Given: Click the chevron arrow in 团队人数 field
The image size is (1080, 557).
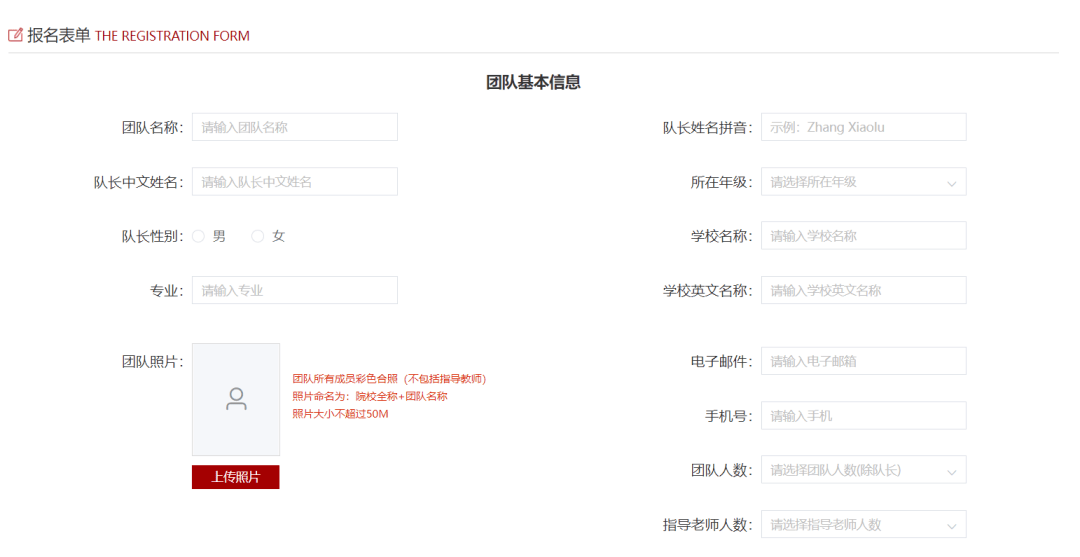Looking at the screenshot, I should [950, 471].
